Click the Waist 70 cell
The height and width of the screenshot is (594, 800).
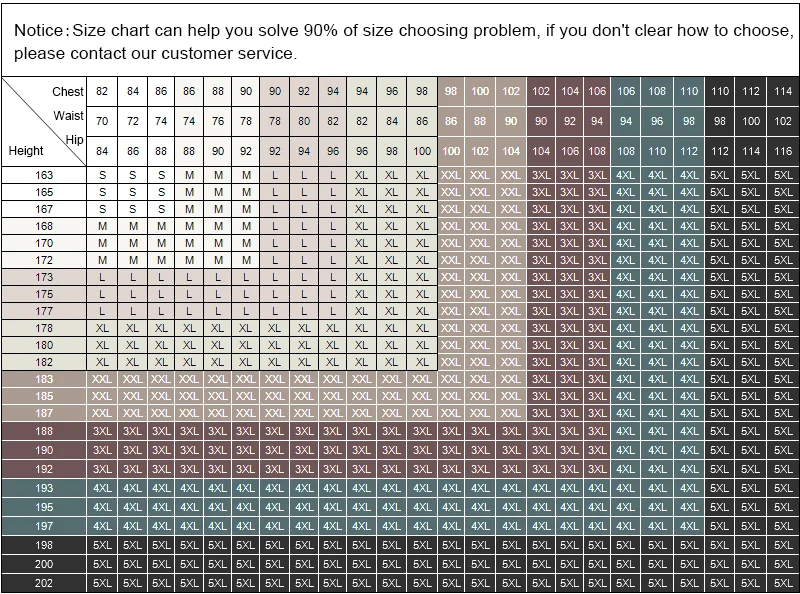pos(102,121)
